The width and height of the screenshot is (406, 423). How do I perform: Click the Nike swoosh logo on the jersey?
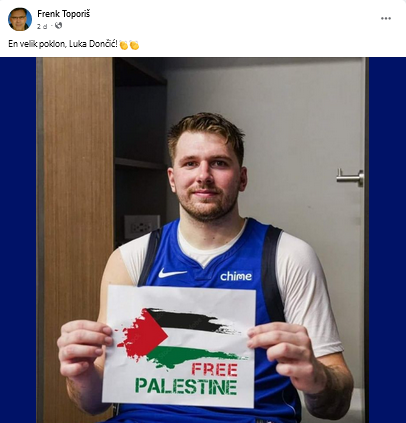(x=171, y=273)
